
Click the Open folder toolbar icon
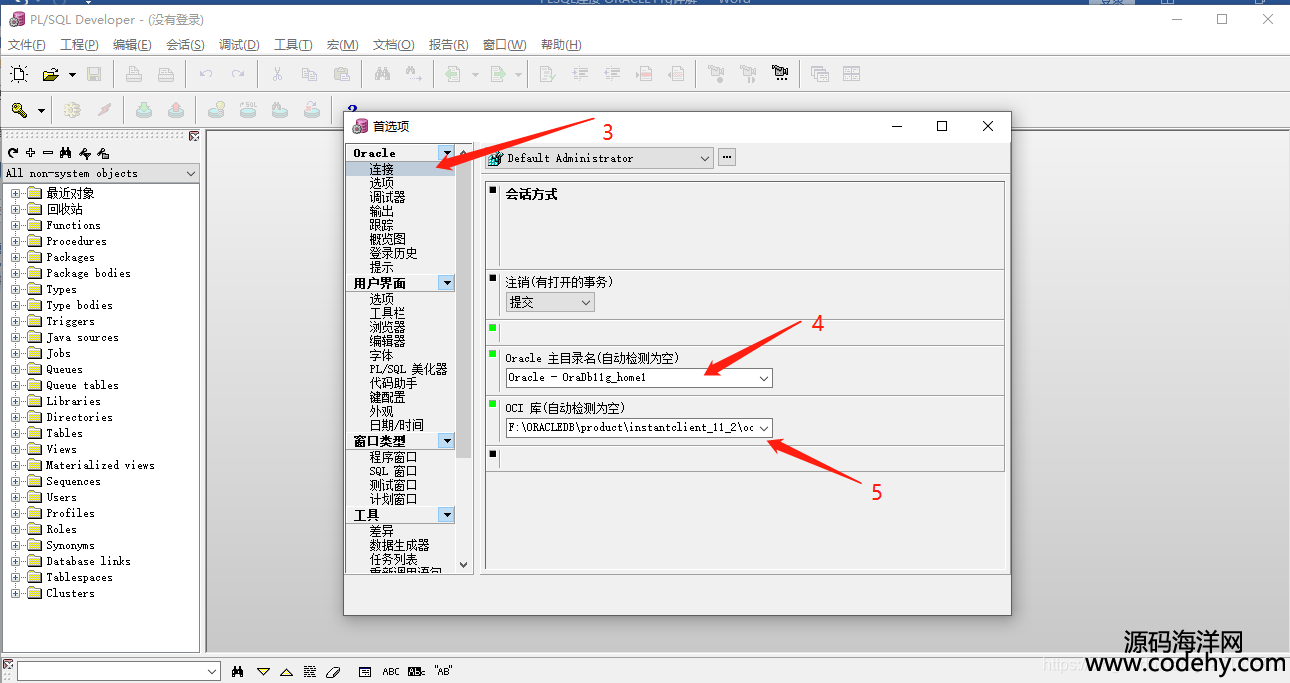(x=51, y=74)
